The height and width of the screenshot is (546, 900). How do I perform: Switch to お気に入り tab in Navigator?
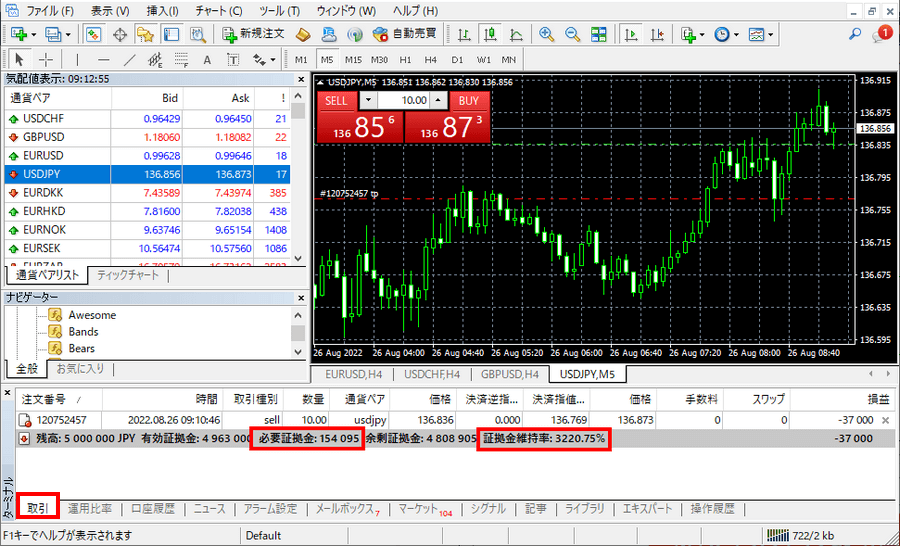80,369
